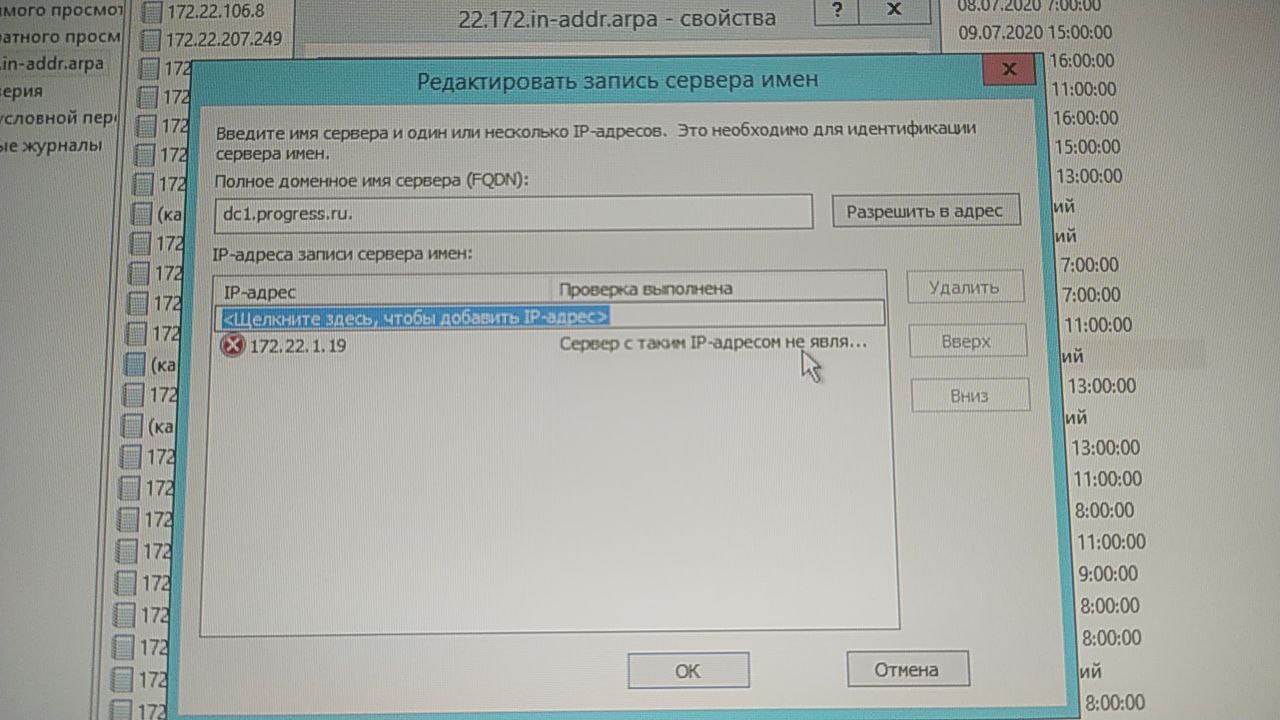Select the 172.22.207.249 record in list
Screen dimensions: 1280x720
[x=224, y=40]
